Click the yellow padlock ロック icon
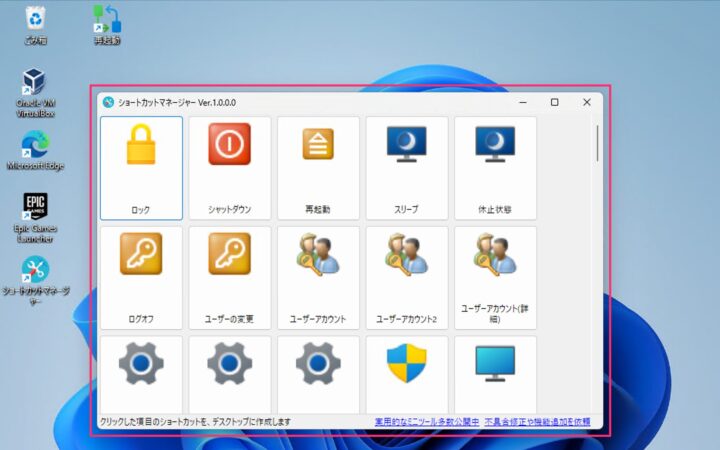 (x=141, y=146)
